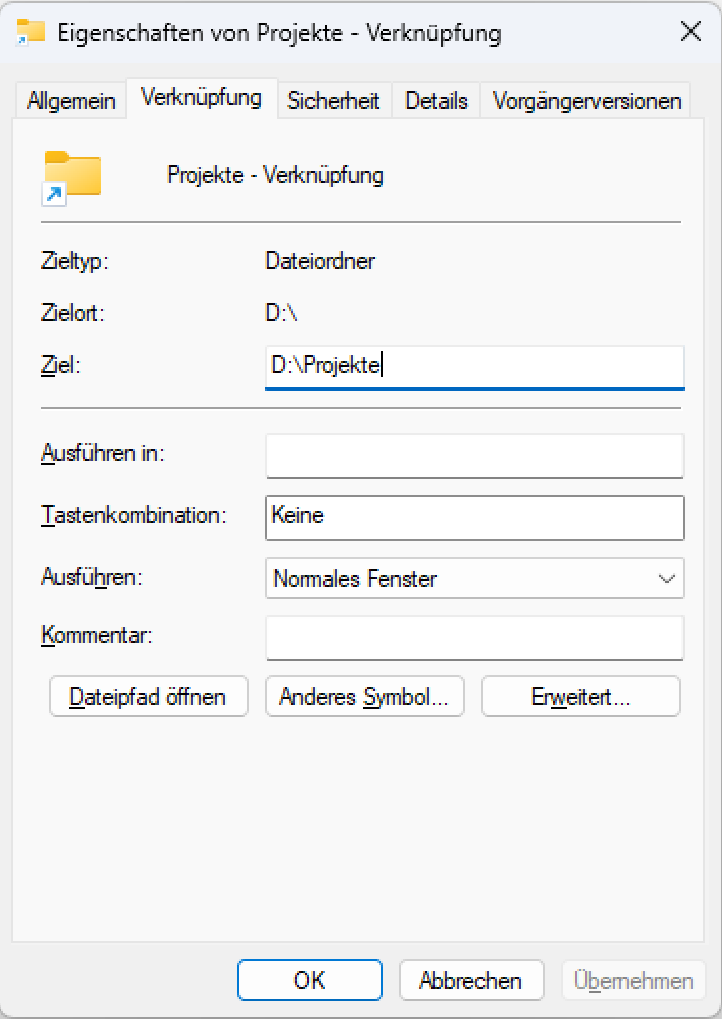This screenshot has height=1019, width=722.
Task: Focus the Ausführen in text field
Action: pos(474,455)
